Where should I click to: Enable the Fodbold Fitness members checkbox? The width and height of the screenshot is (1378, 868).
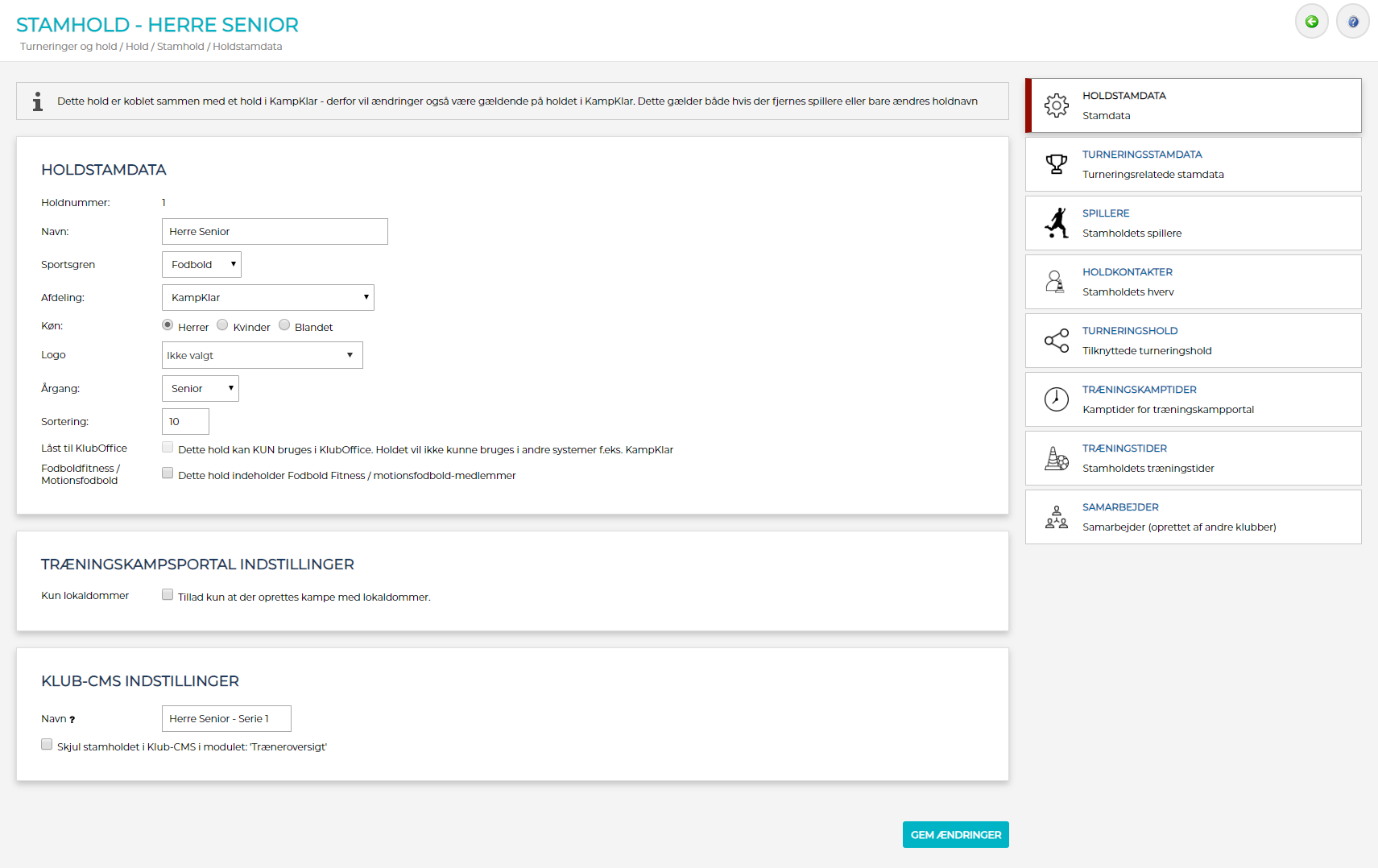(x=168, y=473)
